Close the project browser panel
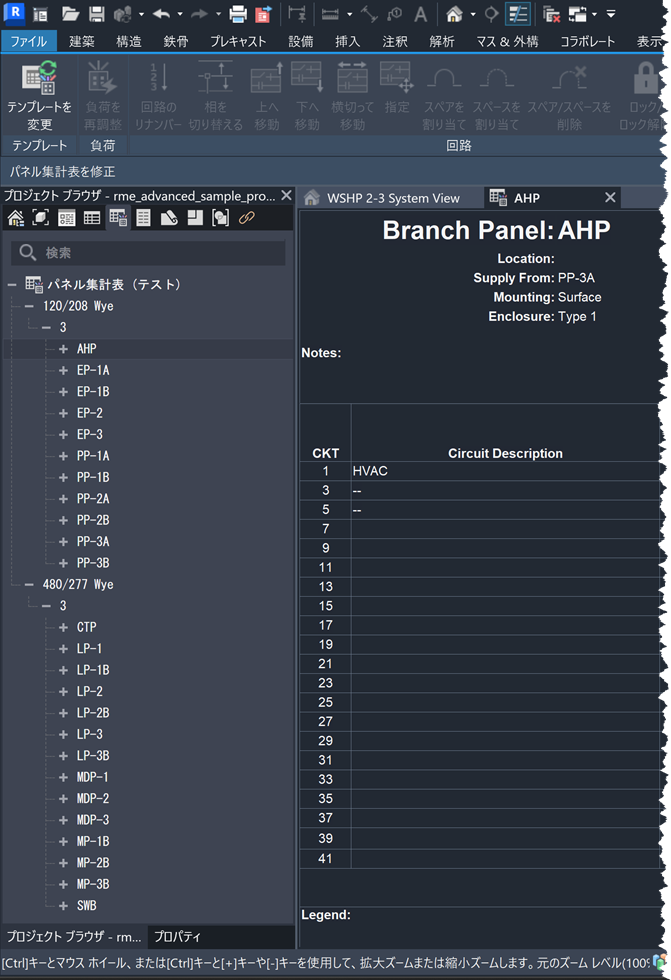The width and height of the screenshot is (671, 980). tap(286, 196)
